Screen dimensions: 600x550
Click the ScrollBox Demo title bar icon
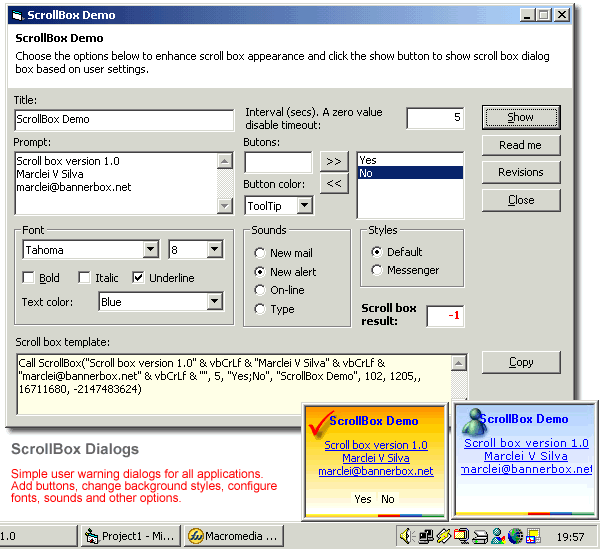15,15
